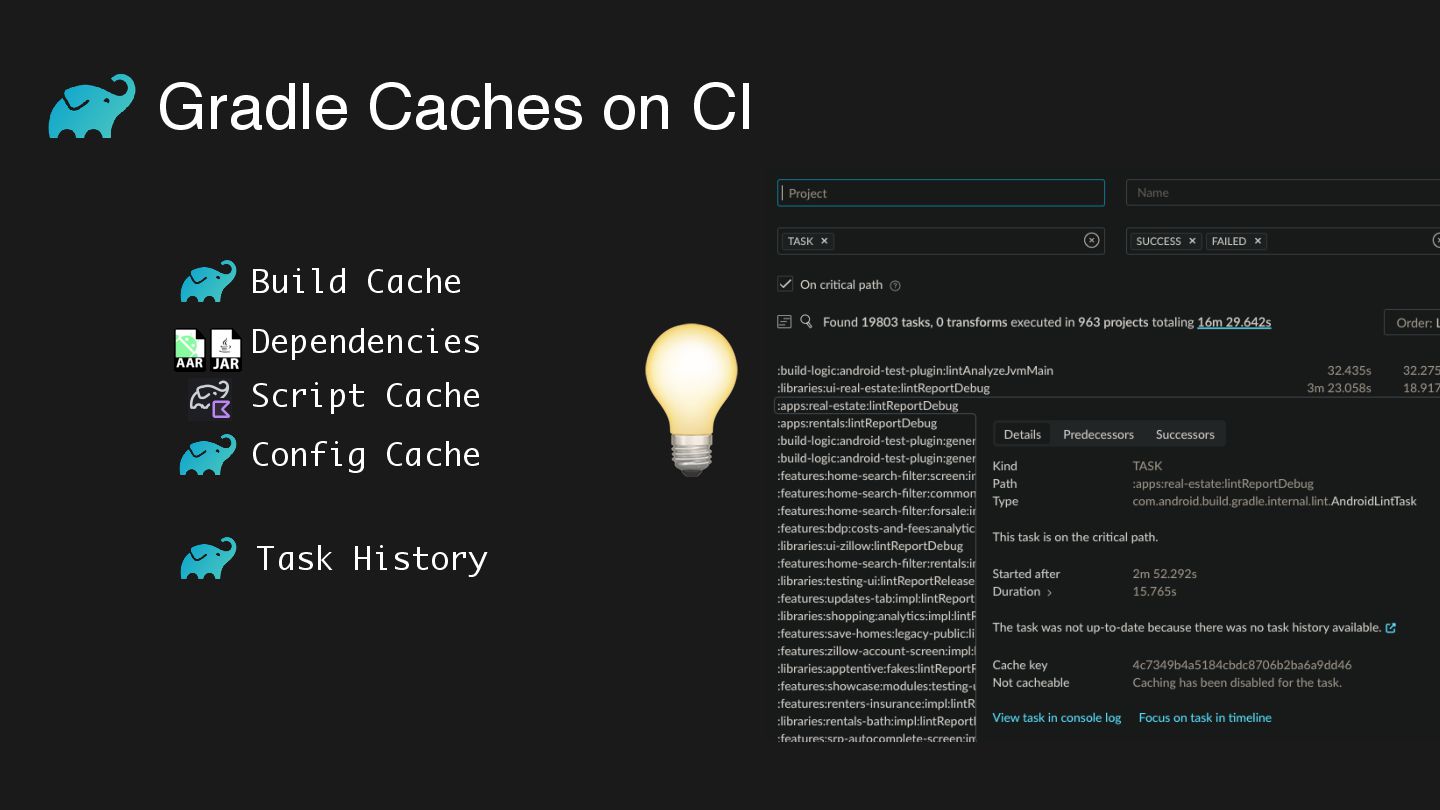Select the :features:home-search-filter:forsale row

(876, 511)
